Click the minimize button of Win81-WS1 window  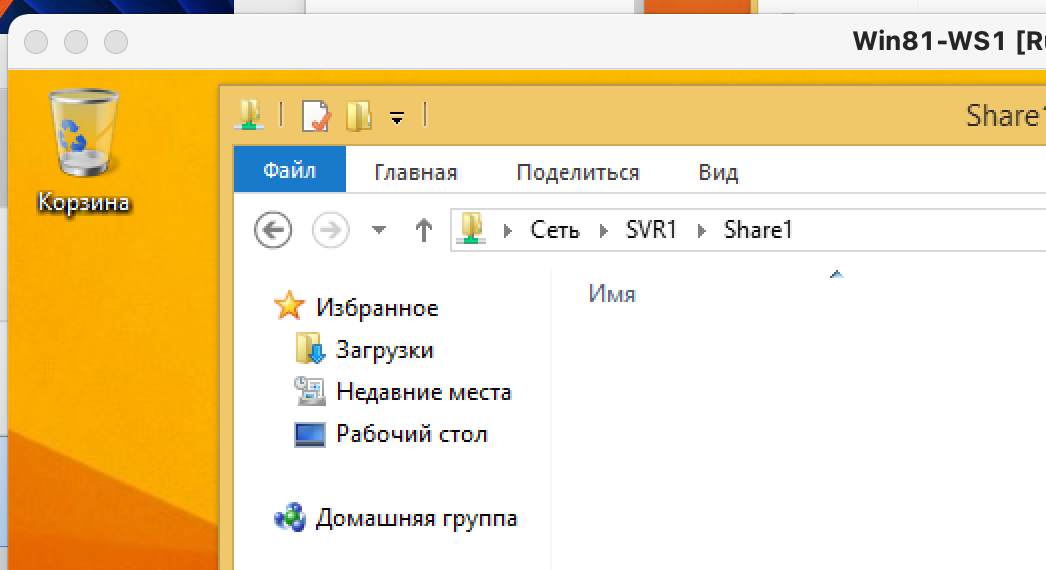(x=76, y=42)
